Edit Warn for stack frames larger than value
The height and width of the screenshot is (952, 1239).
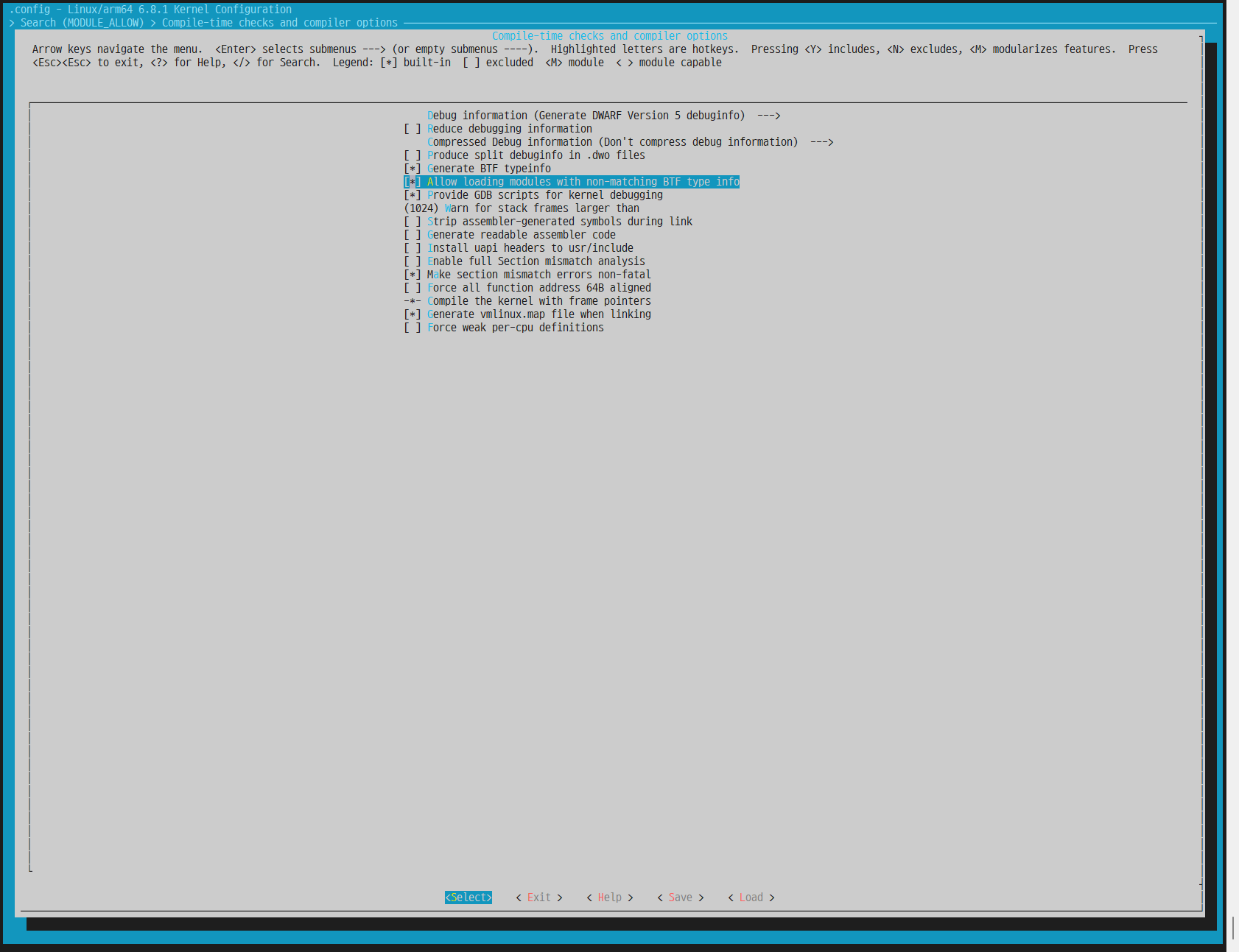(522, 208)
